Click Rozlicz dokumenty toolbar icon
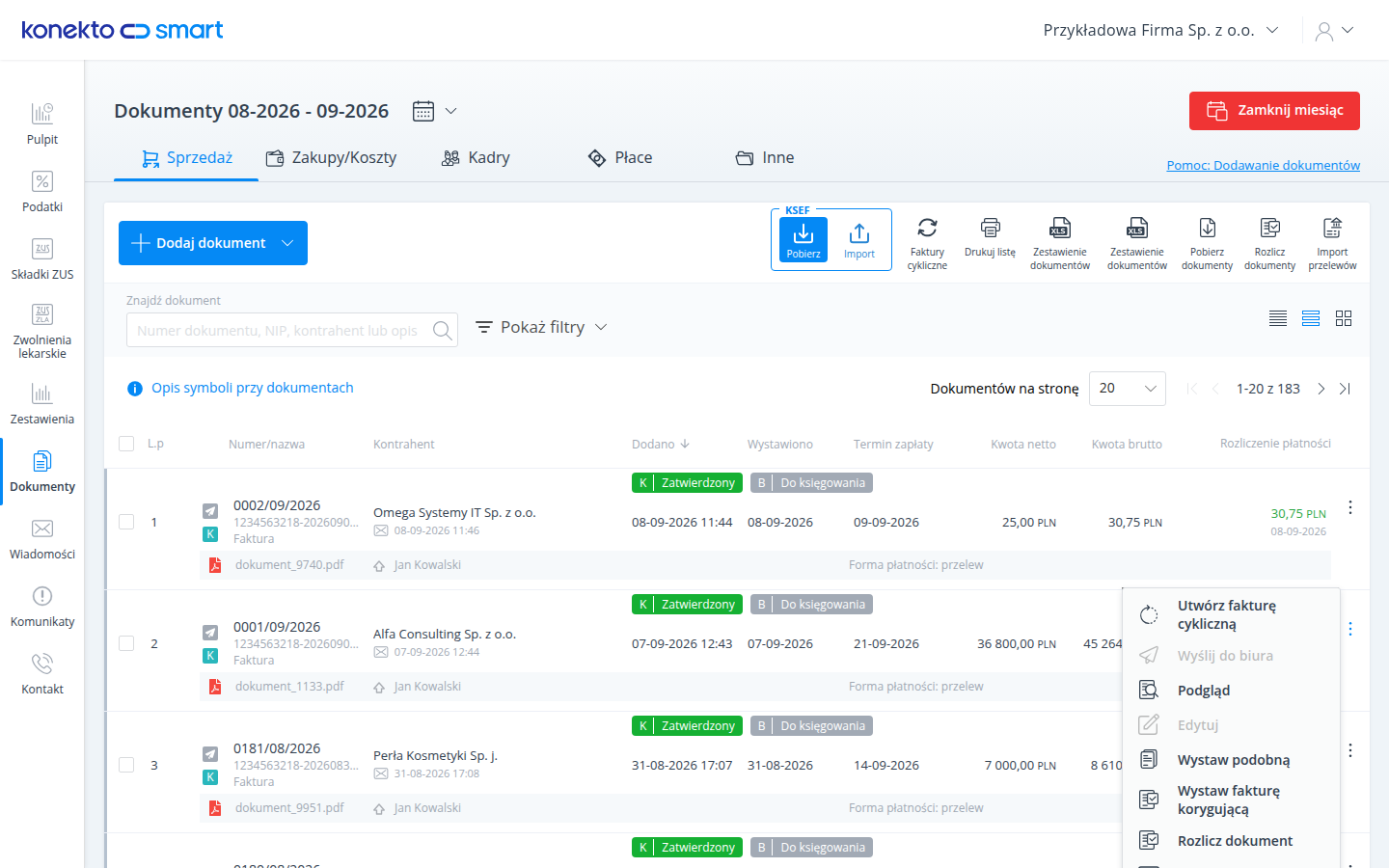1389x868 pixels. click(x=1269, y=243)
